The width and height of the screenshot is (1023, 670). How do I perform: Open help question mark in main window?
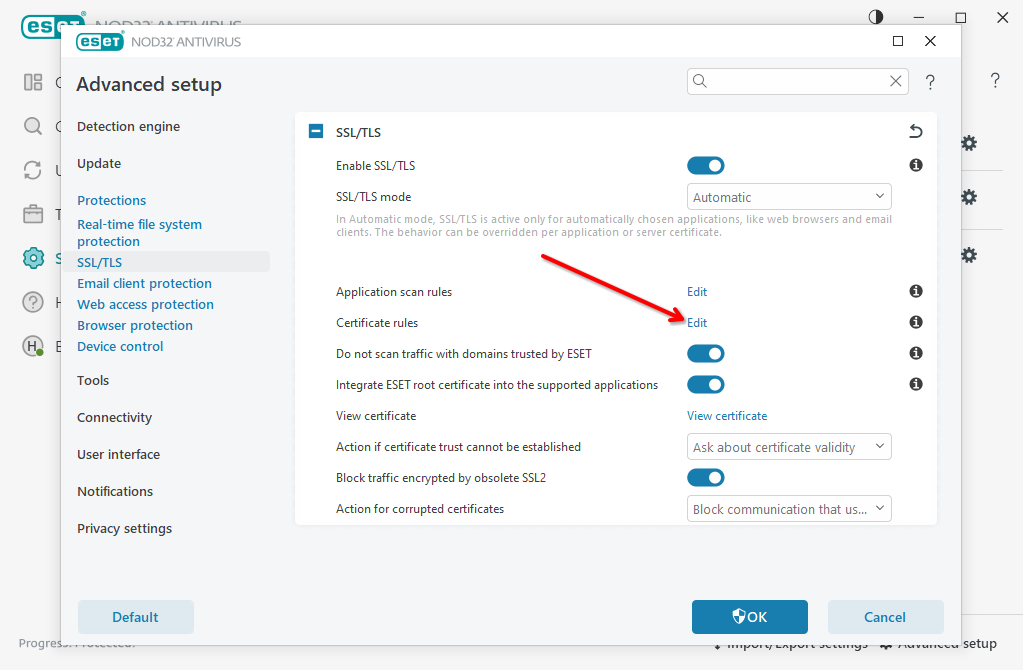995,80
